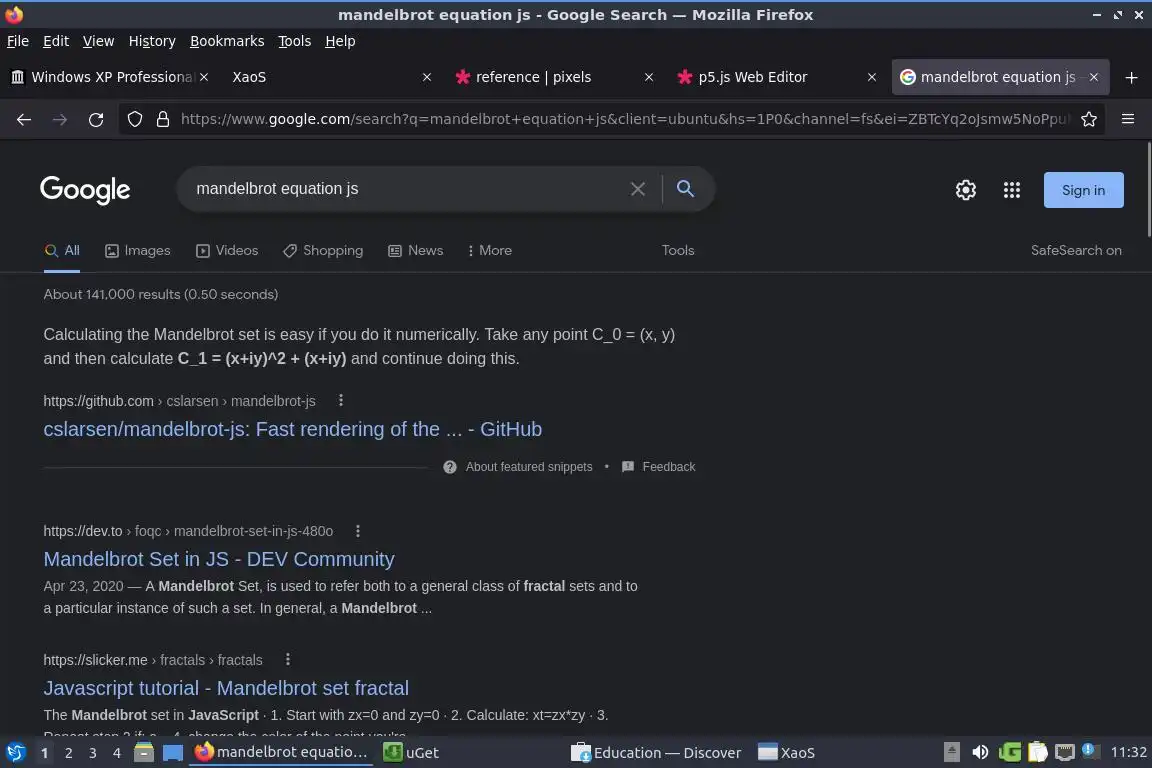This screenshot has width=1152, height=768.
Task: Go back to the previous page
Action: pyautogui.click(x=24, y=120)
